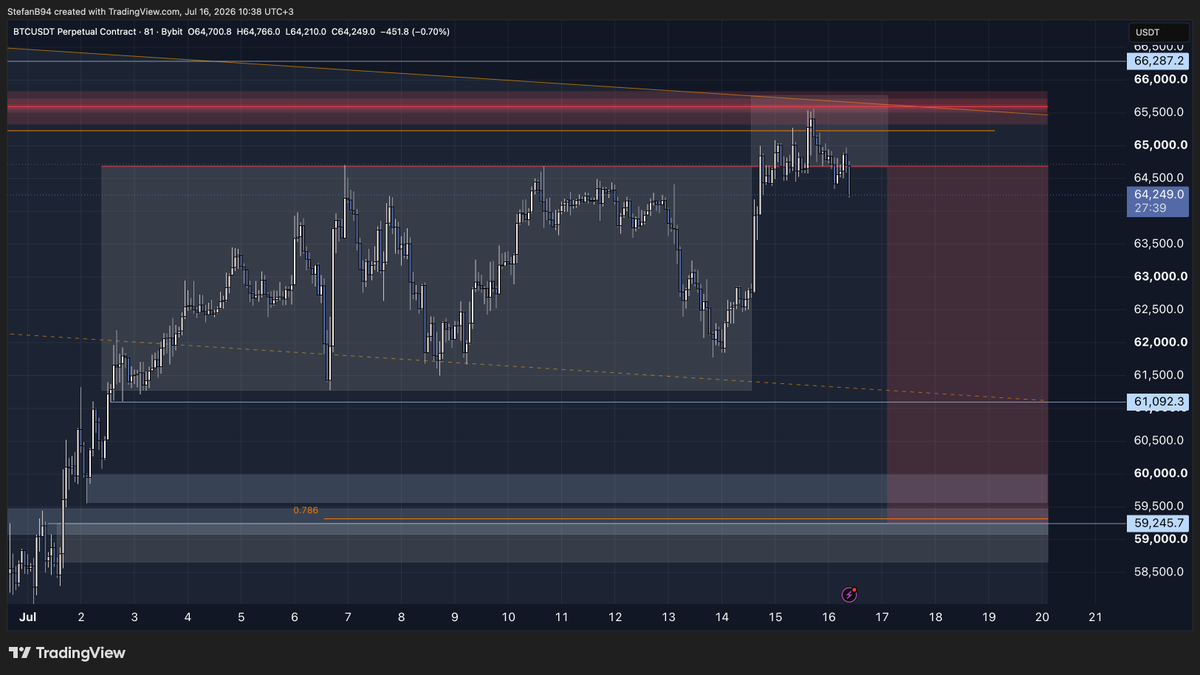
Task: Click the 61,092.3 price label
Action: [x=1158, y=402]
